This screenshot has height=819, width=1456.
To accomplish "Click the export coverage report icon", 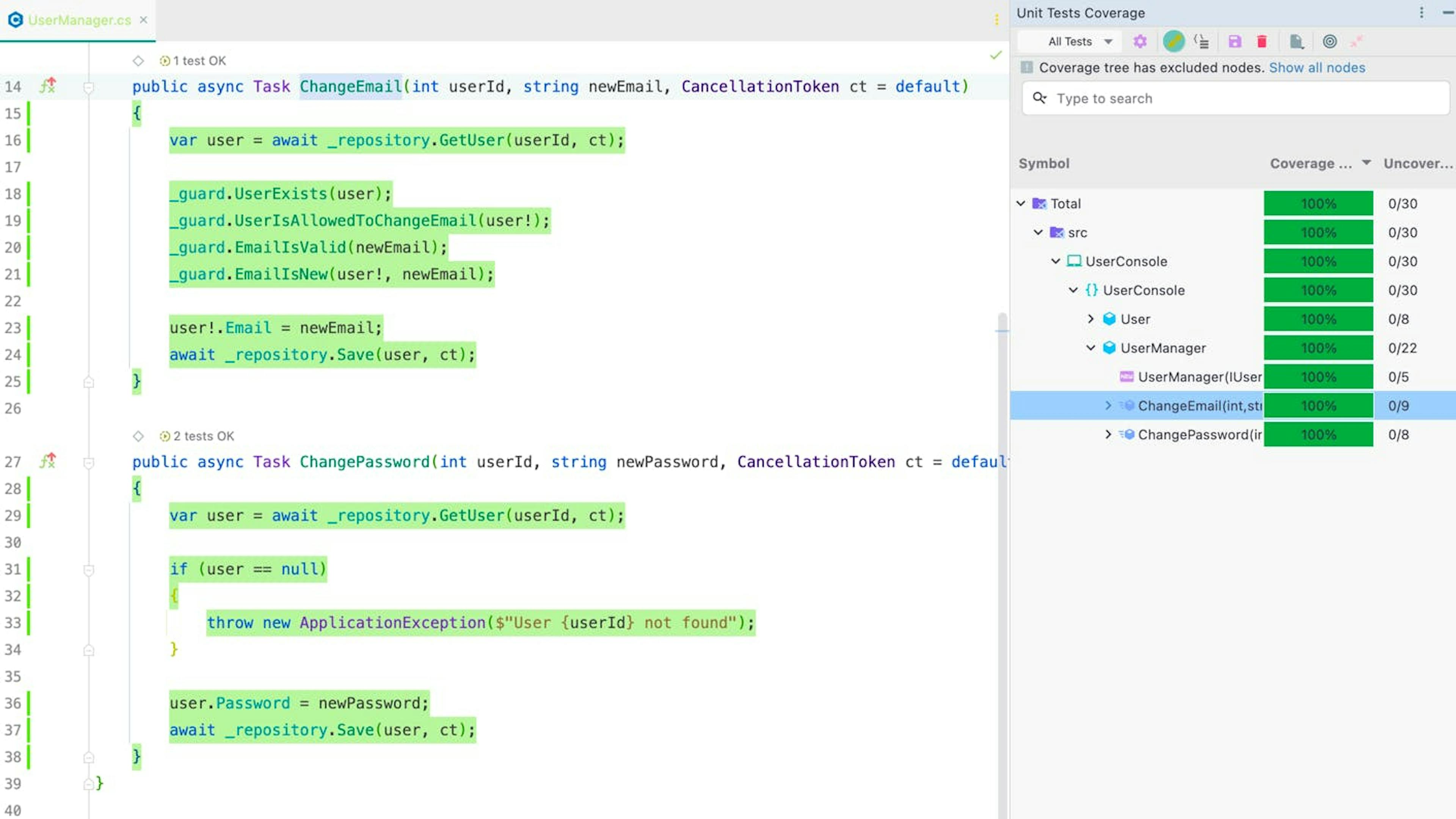I will click(x=1297, y=41).
